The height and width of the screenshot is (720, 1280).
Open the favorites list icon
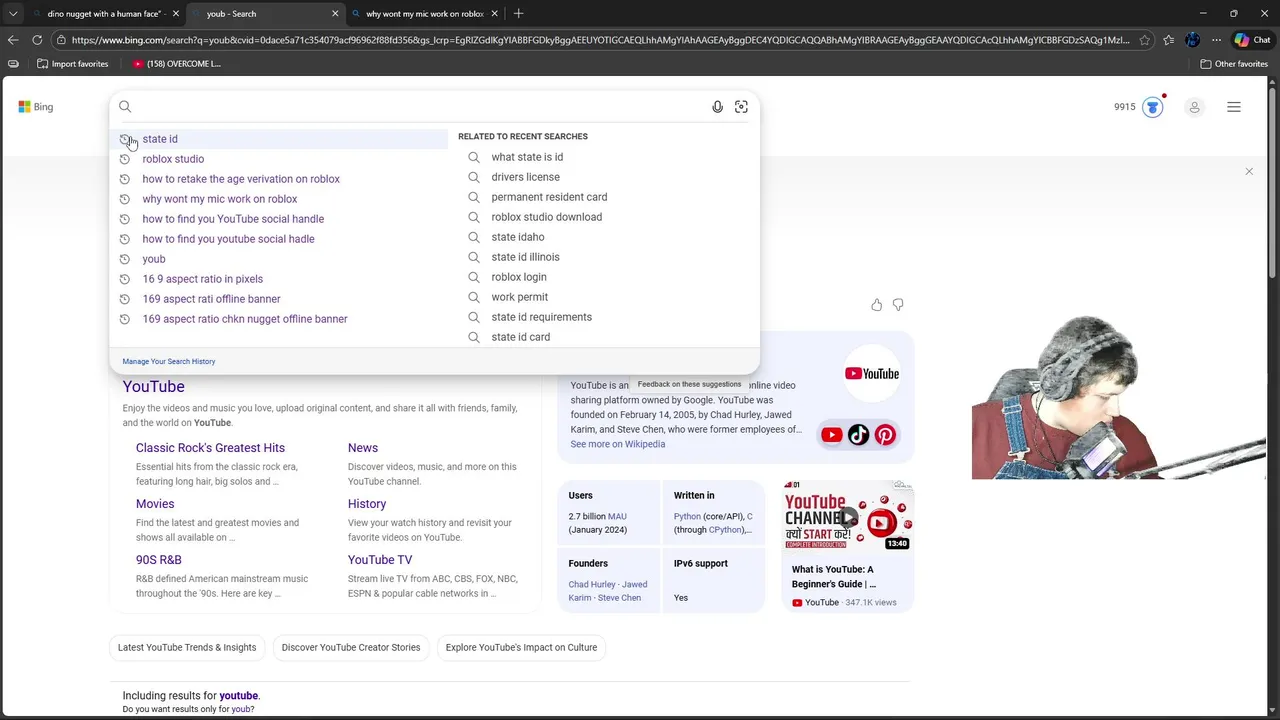click(x=1168, y=40)
